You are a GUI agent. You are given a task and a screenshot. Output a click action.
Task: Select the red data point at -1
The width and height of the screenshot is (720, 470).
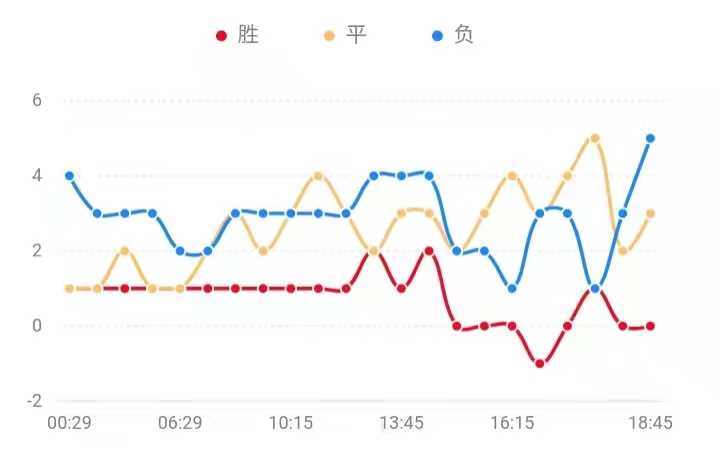coord(539,363)
